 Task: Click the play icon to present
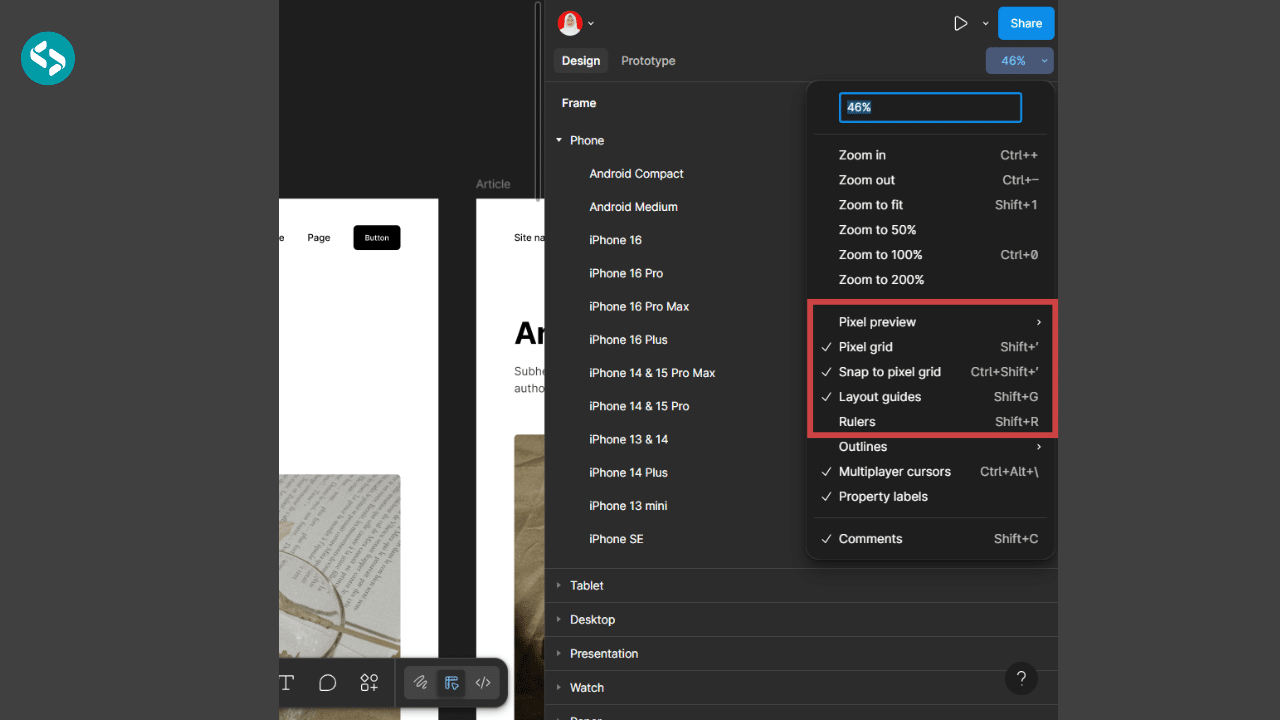coord(960,22)
